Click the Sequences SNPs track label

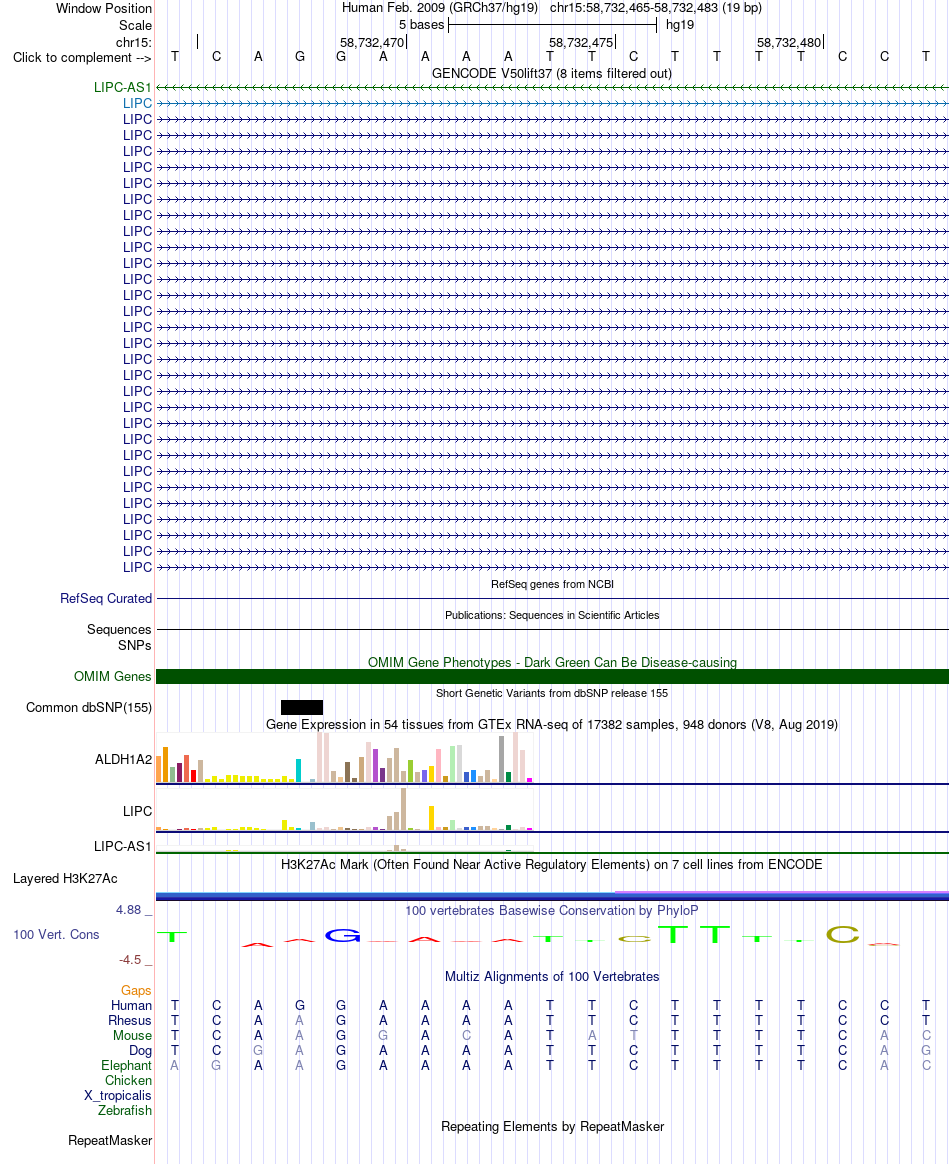119,638
